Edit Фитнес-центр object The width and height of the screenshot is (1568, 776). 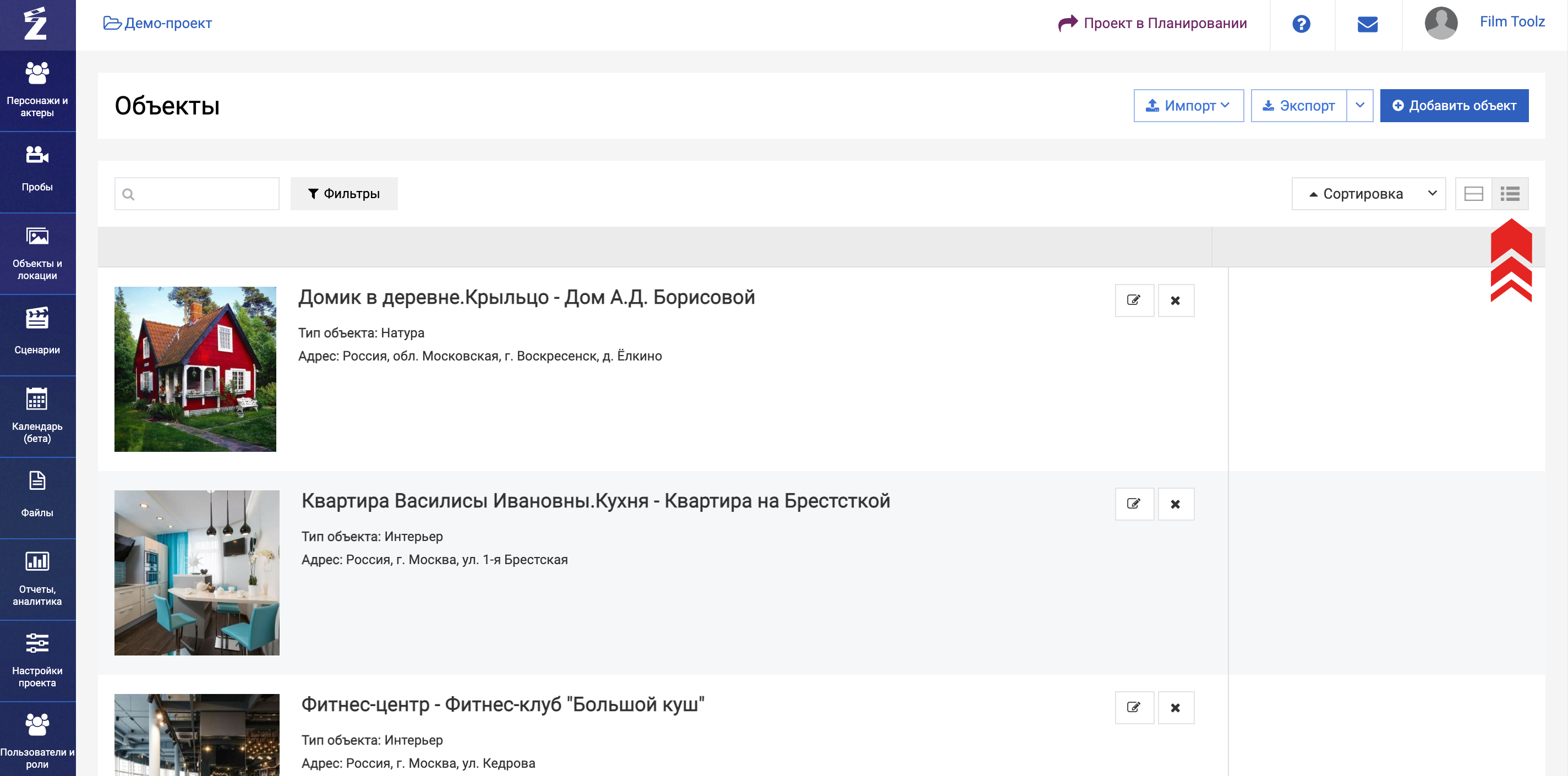coord(1134,707)
